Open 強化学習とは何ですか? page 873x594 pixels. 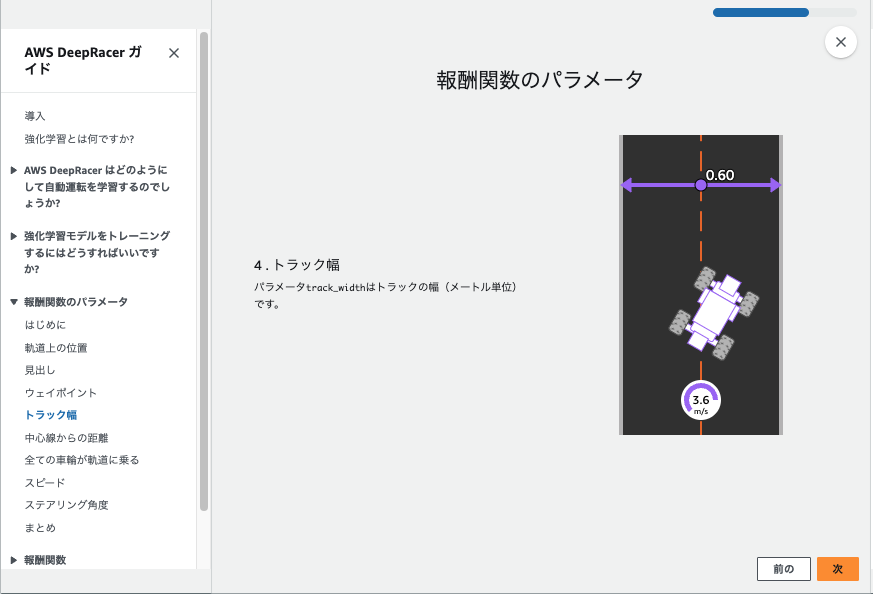coord(79,139)
